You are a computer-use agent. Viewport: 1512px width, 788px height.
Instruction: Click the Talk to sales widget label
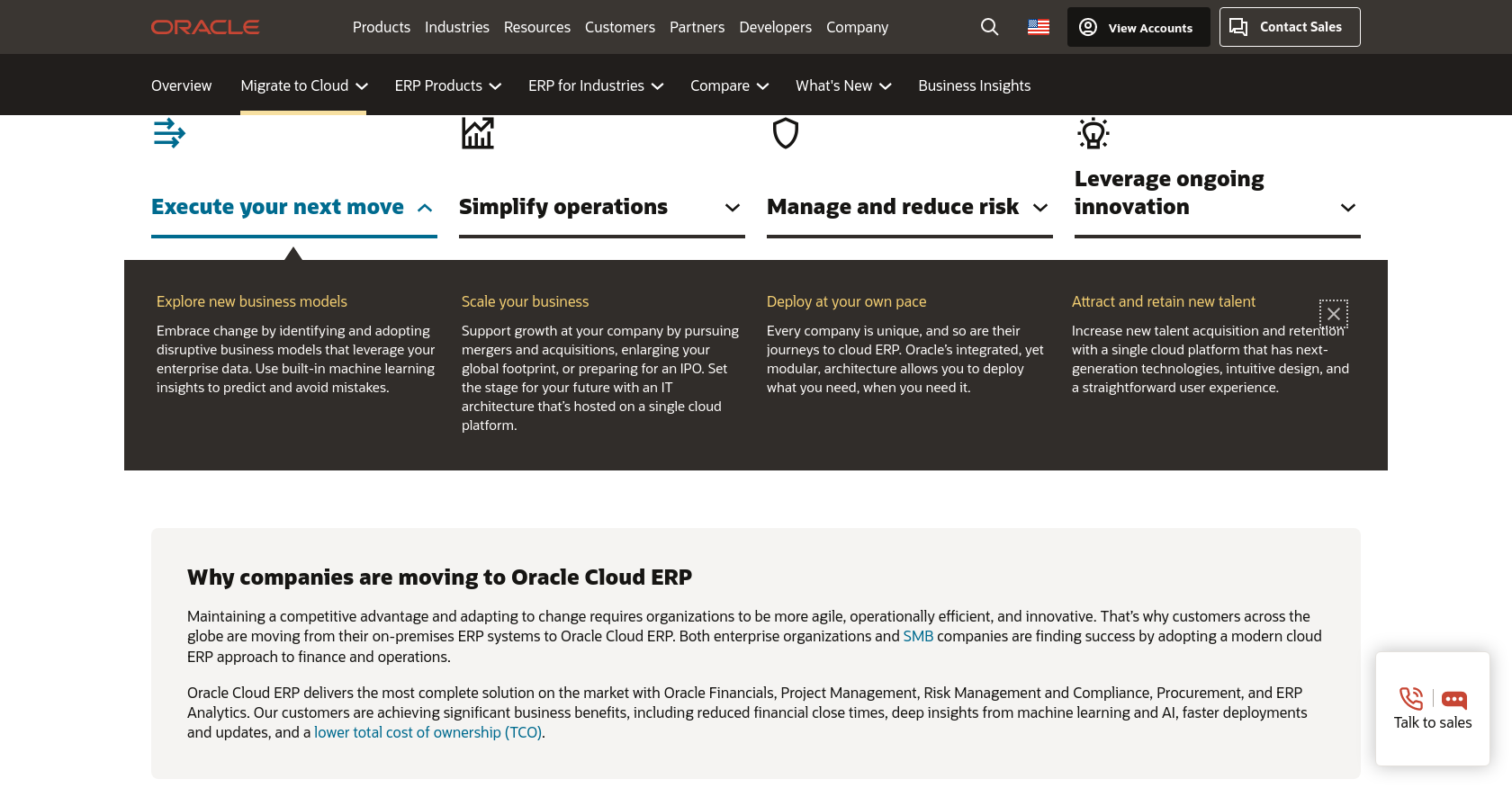pos(1433,722)
